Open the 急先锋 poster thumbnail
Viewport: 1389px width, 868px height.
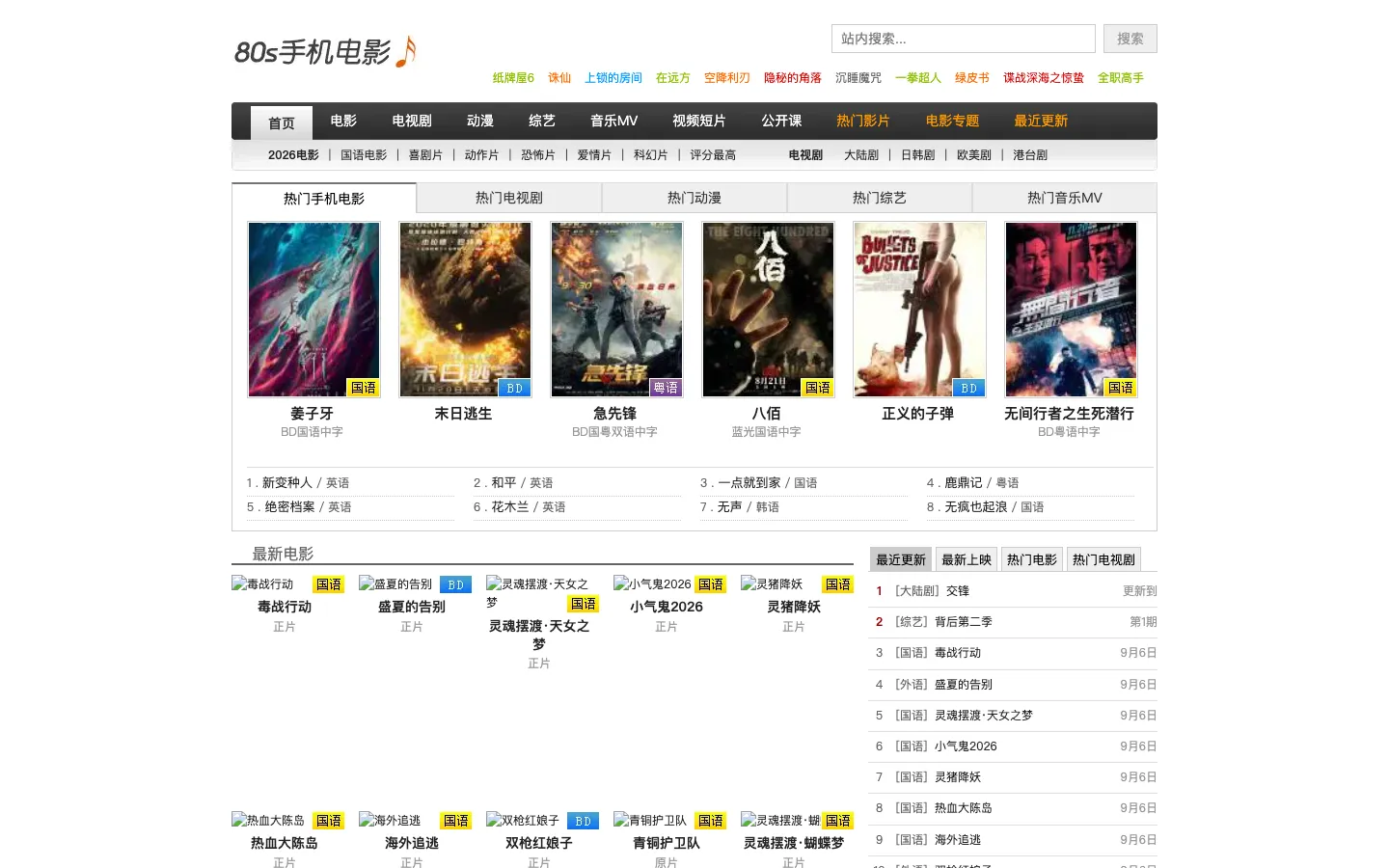(x=617, y=310)
